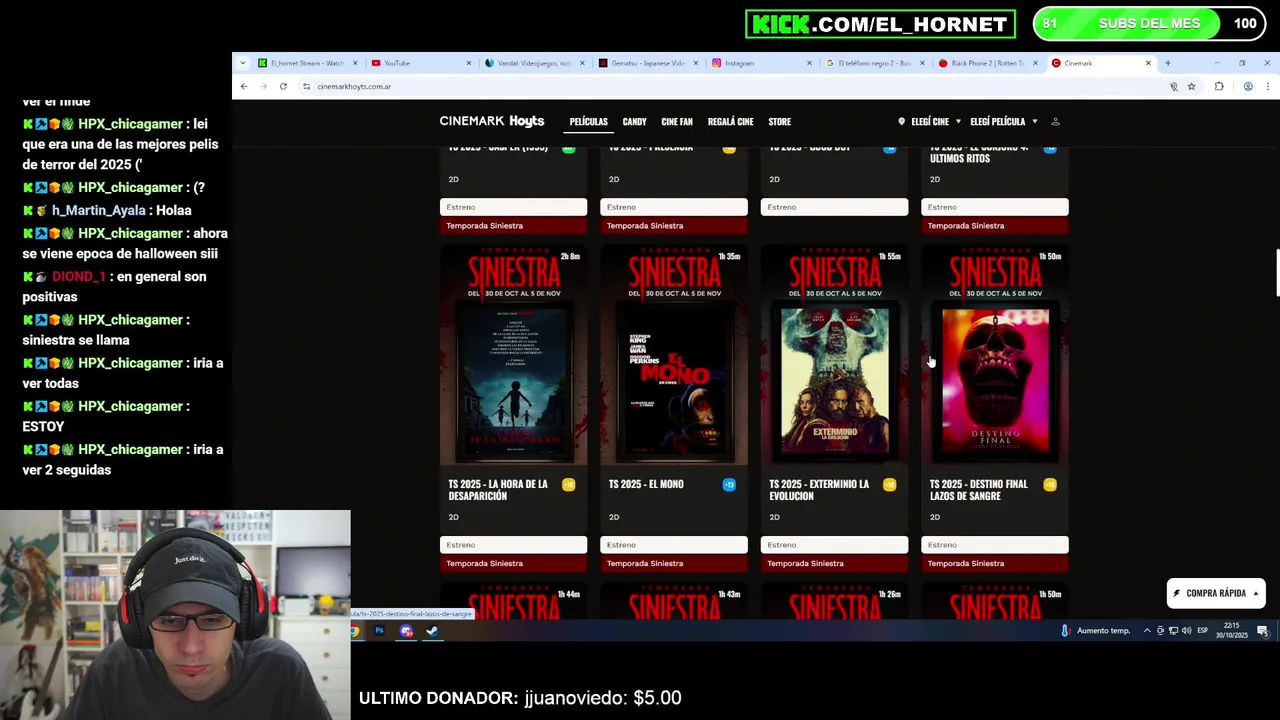The width and height of the screenshot is (1280, 720).
Task: Click the ESP language indicator in tray
Action: click(x=1202, y=631)
